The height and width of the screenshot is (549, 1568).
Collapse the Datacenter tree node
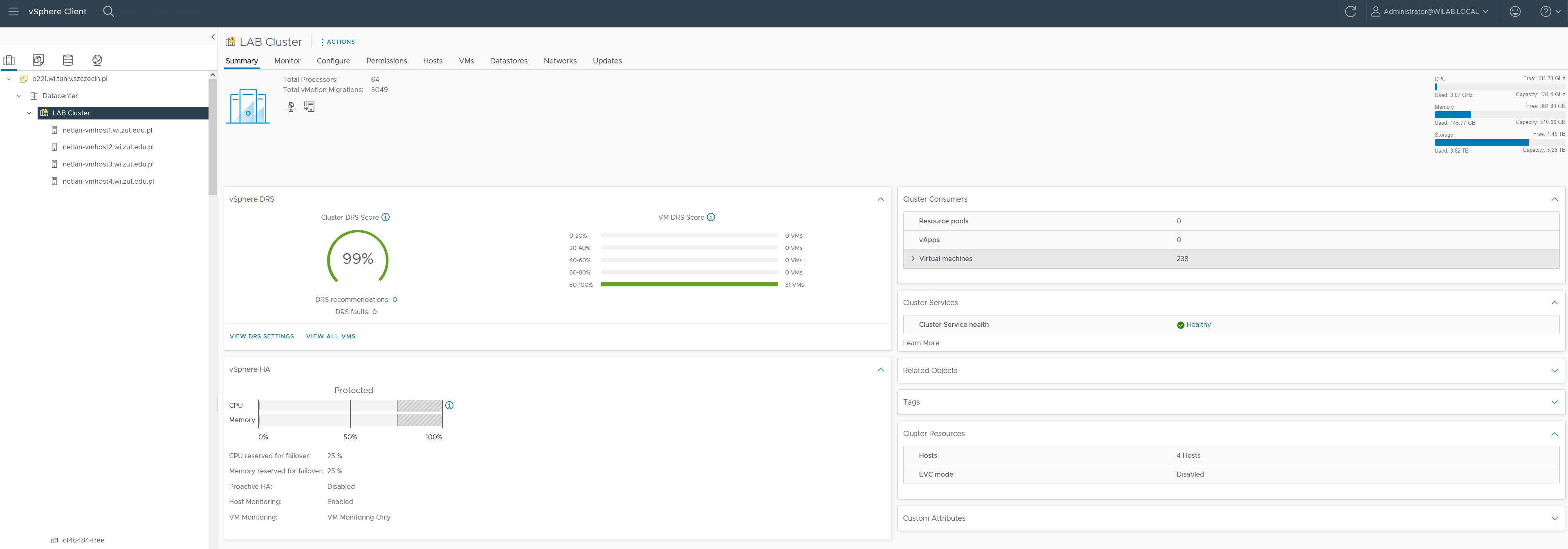click(19, 96)
